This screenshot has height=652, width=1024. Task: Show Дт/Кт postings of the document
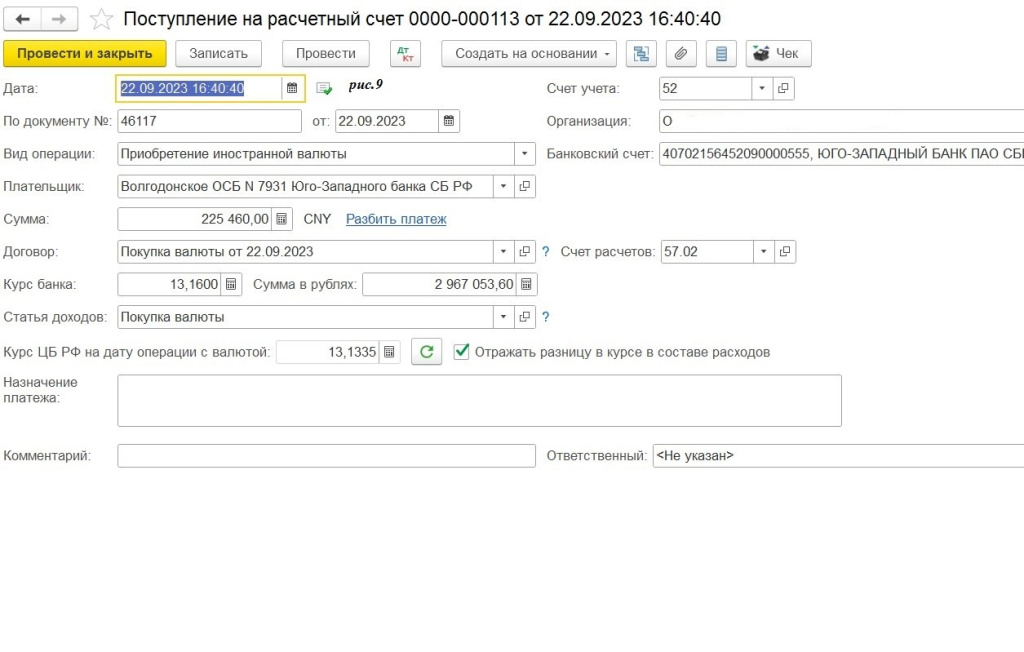(405, 54)
